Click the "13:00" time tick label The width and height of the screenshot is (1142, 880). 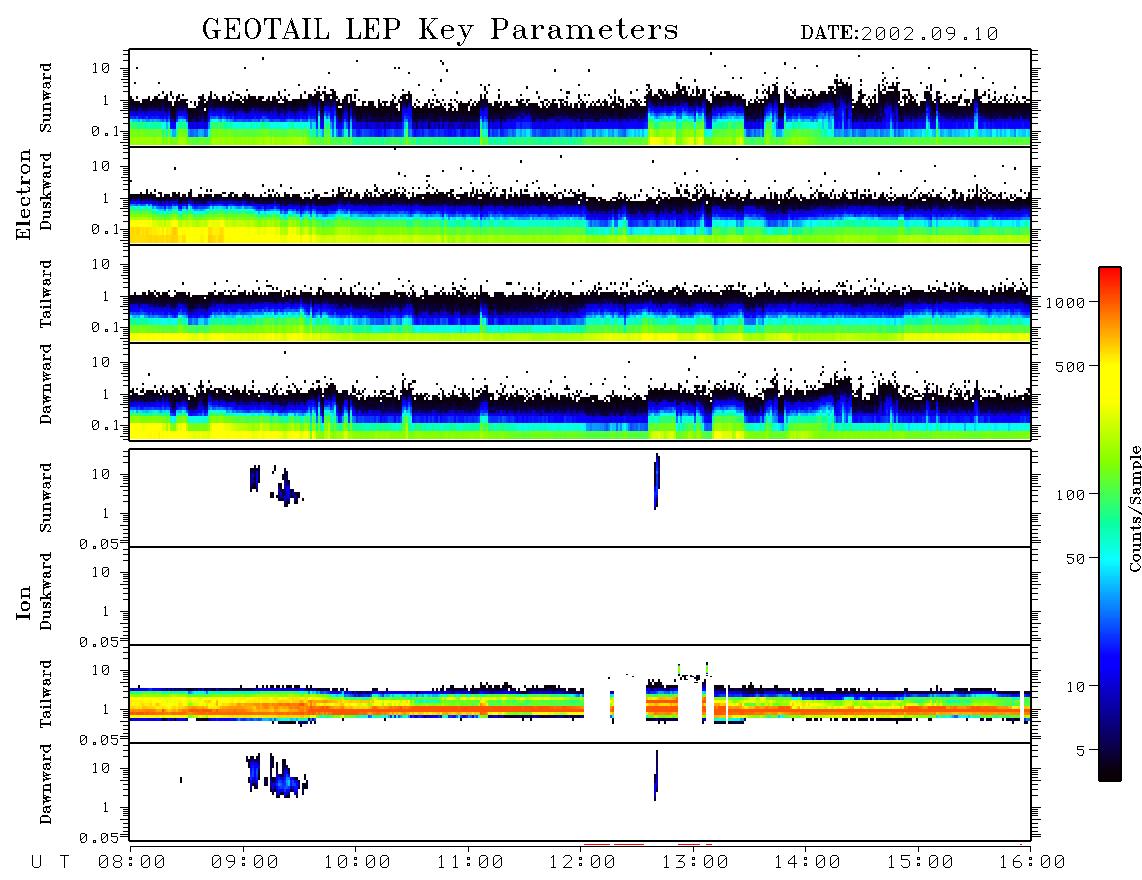[x=695, y=863]
